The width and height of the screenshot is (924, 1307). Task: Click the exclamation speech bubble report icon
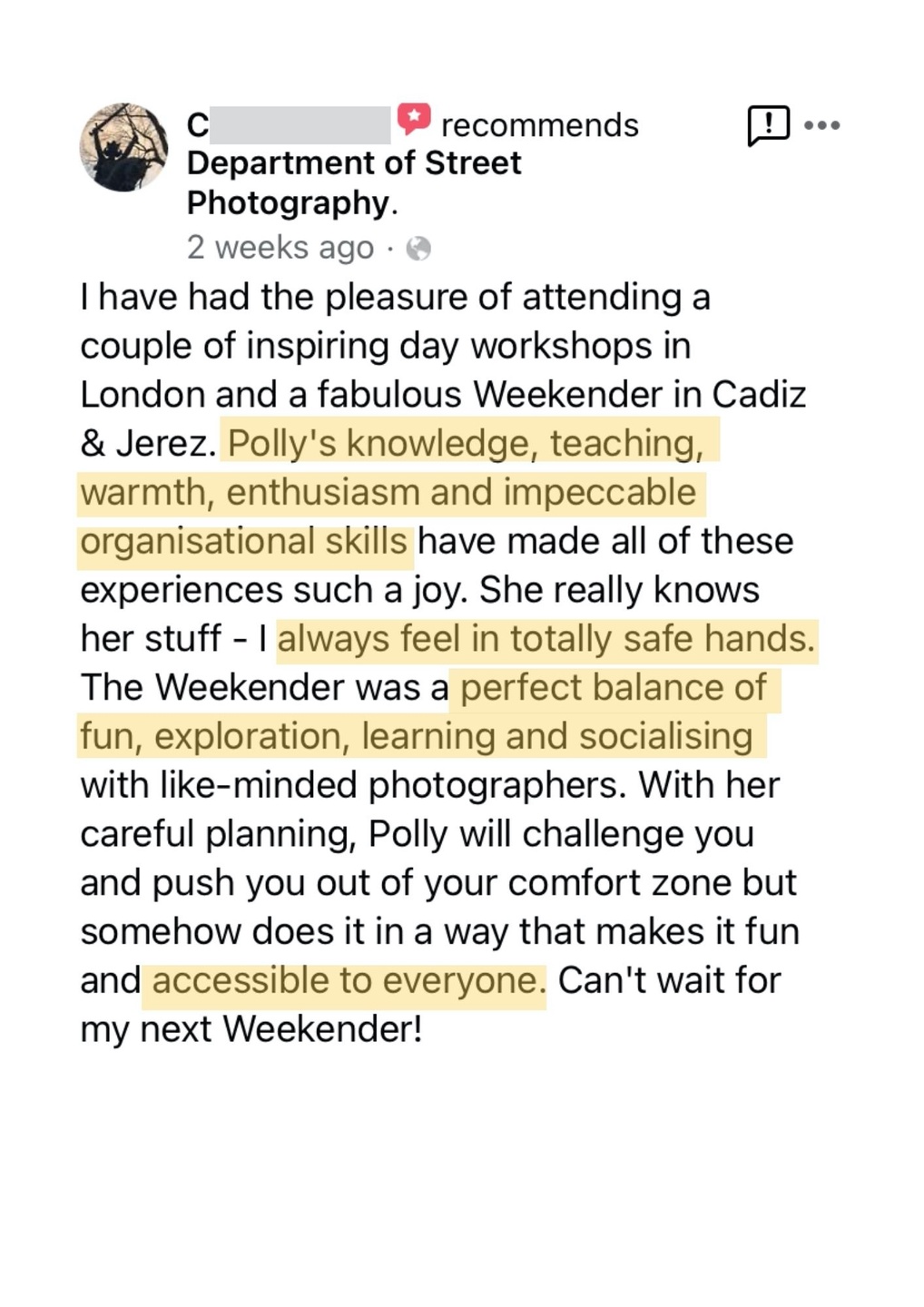click(x=768, y=125)
